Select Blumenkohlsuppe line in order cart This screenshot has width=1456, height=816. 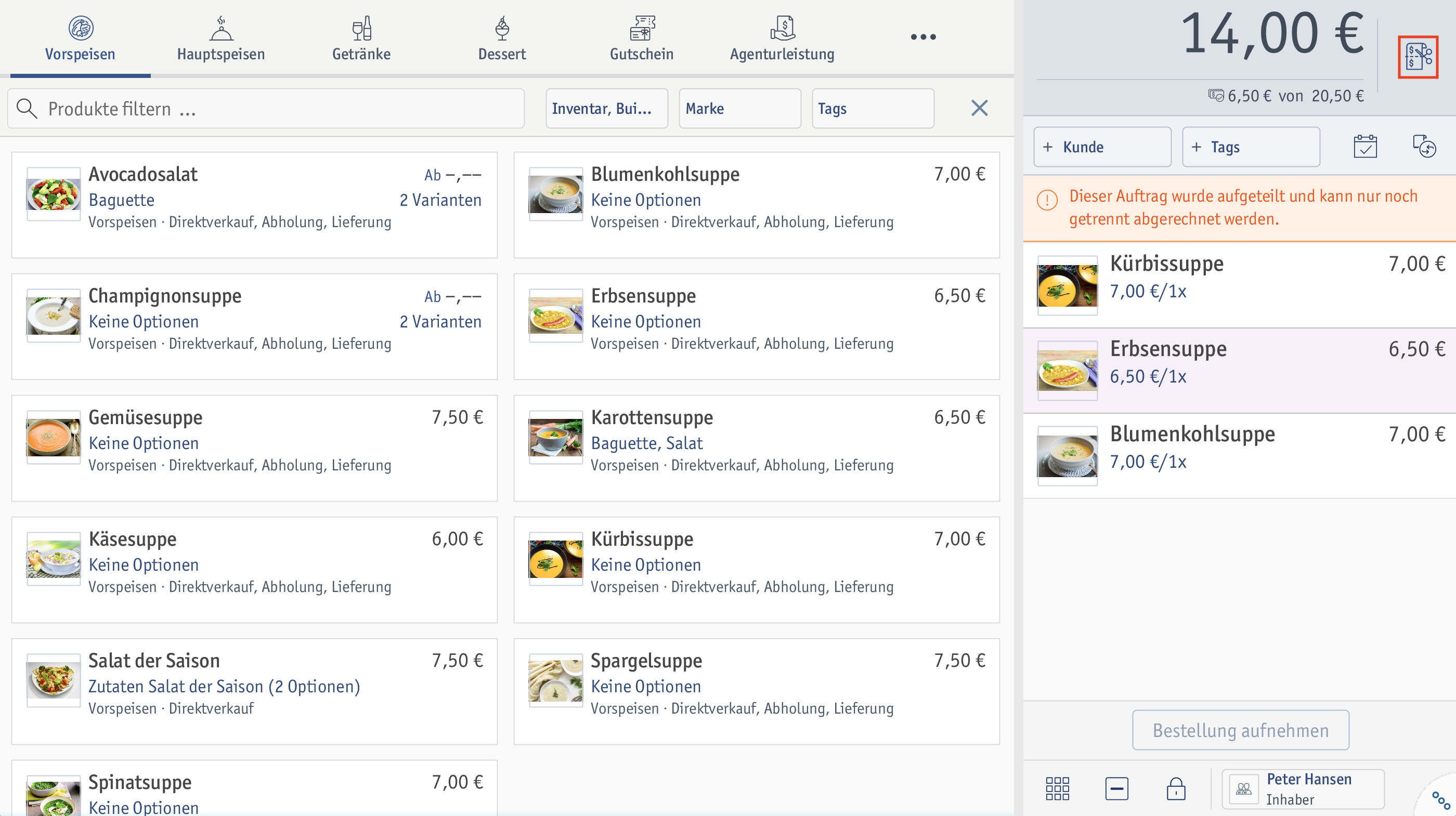click(1240, 455)
